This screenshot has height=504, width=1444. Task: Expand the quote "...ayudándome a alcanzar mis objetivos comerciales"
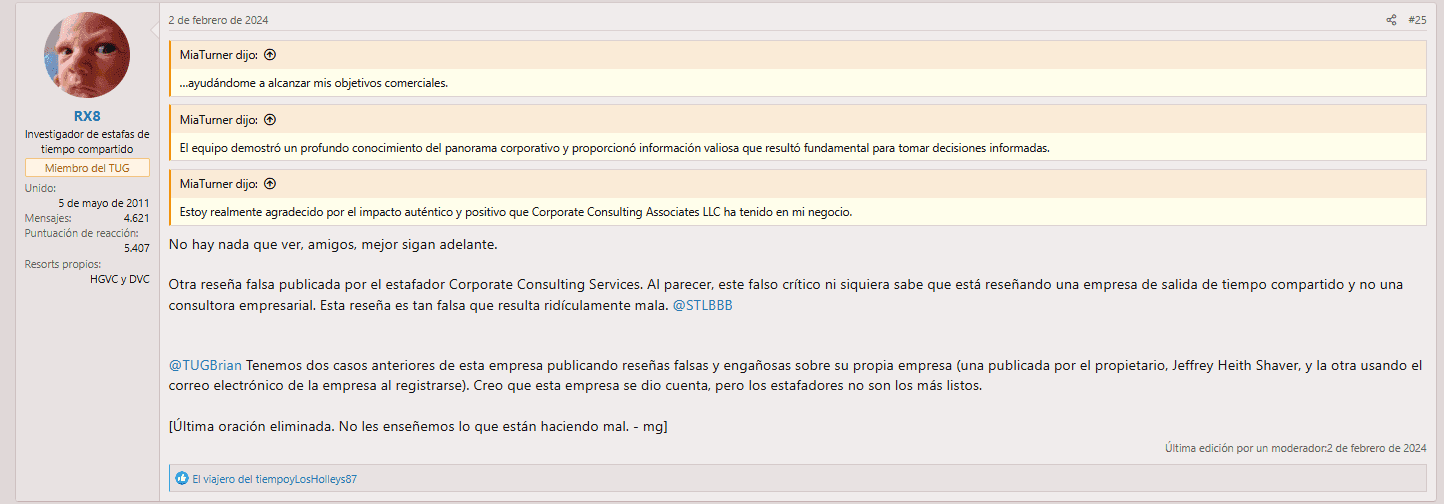click(314, 83)
